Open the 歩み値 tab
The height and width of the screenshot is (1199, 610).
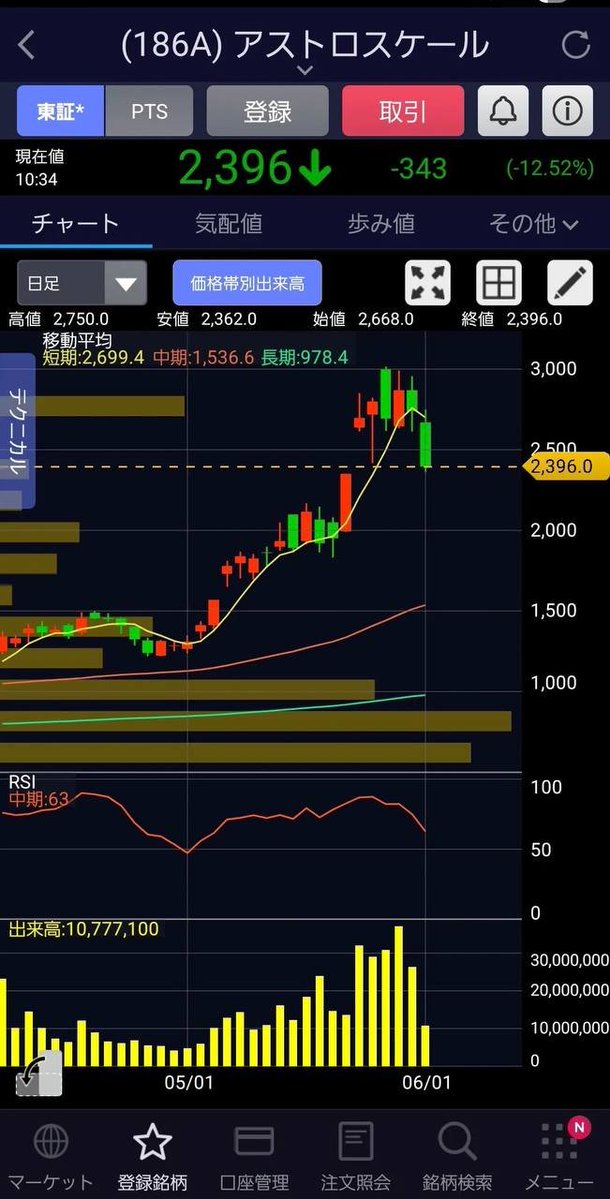click(x=381, y=223)
